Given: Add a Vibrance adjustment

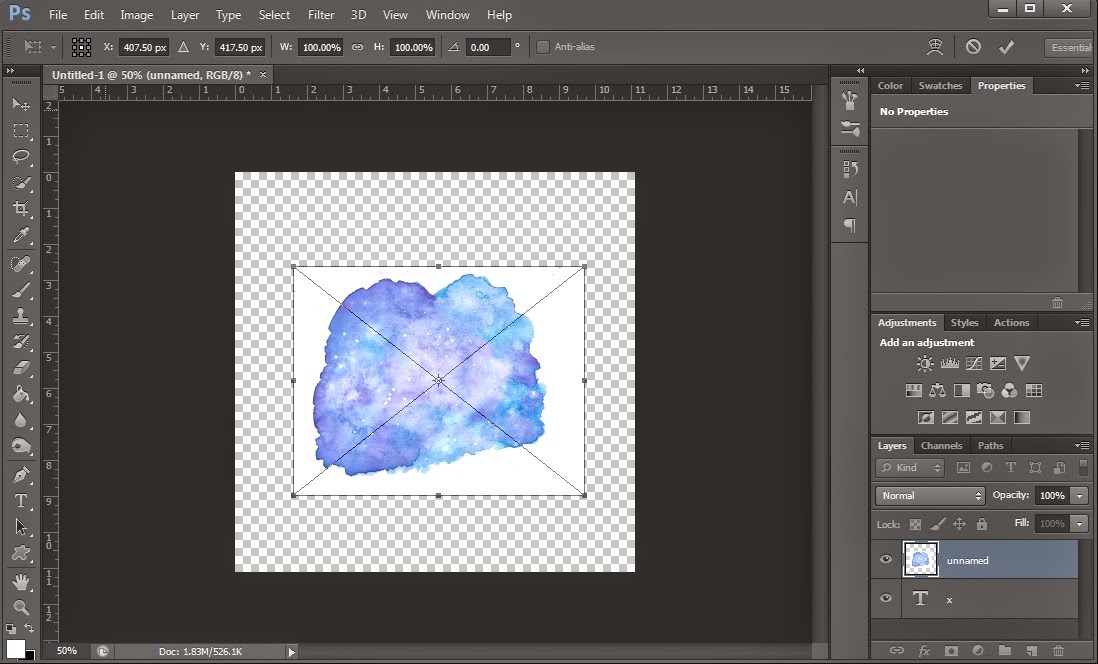Looking at the screenshot, I should click(x=1022, y=364).
